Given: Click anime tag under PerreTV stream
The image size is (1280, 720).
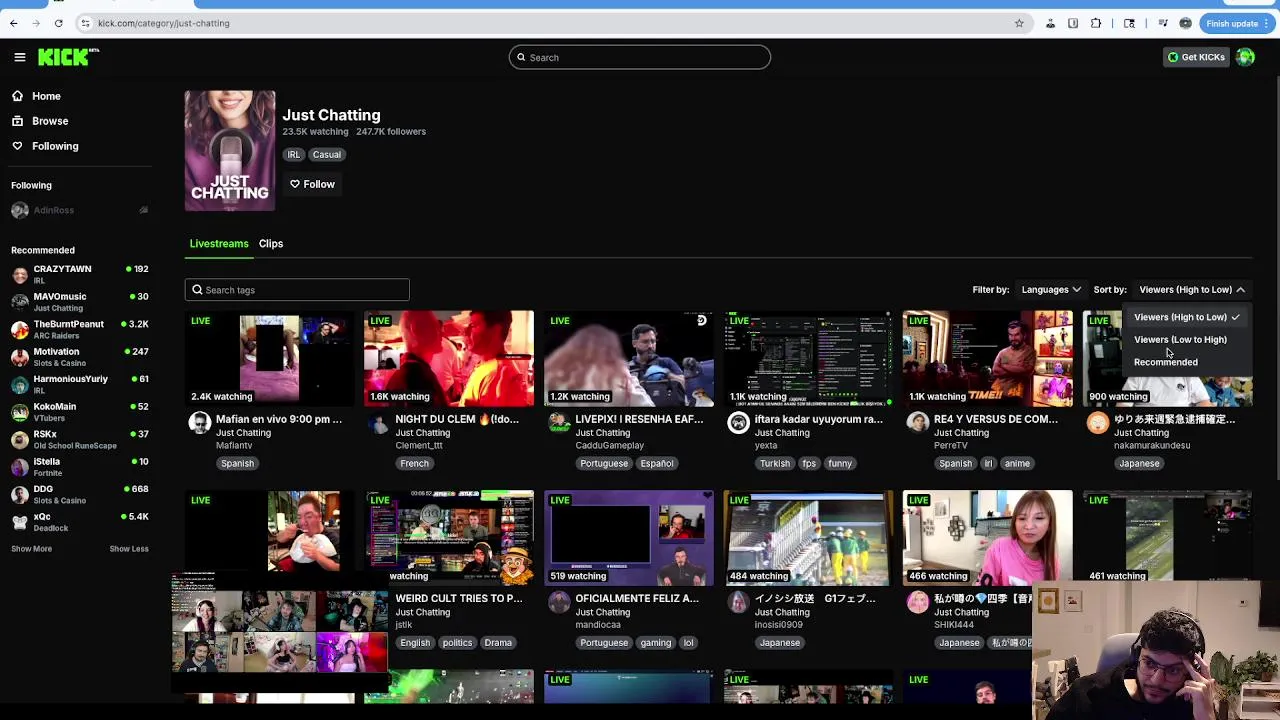Looking at the screenshot, I should click(x=1017, y=464).
